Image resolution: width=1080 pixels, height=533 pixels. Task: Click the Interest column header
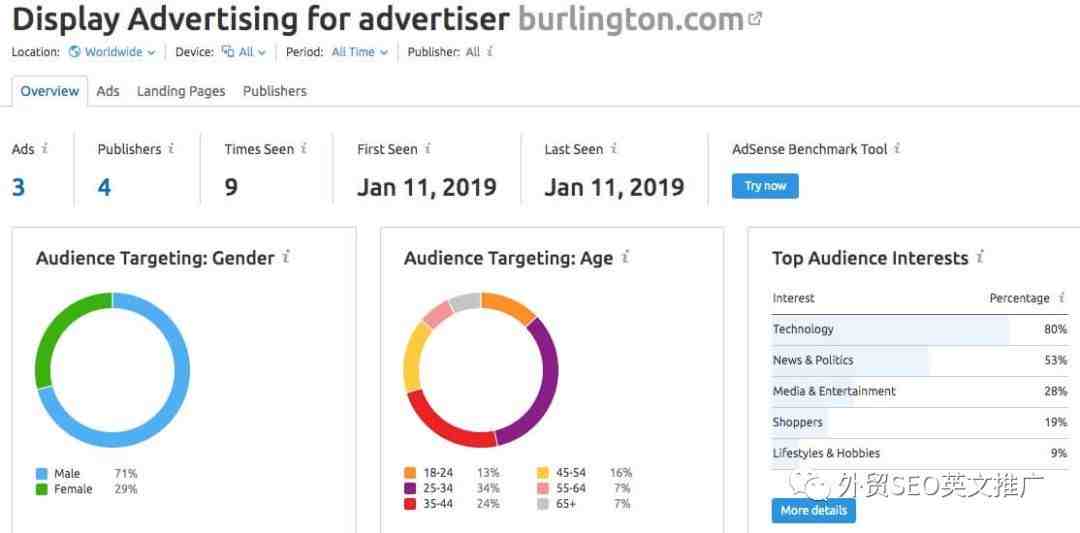point(793,298)
